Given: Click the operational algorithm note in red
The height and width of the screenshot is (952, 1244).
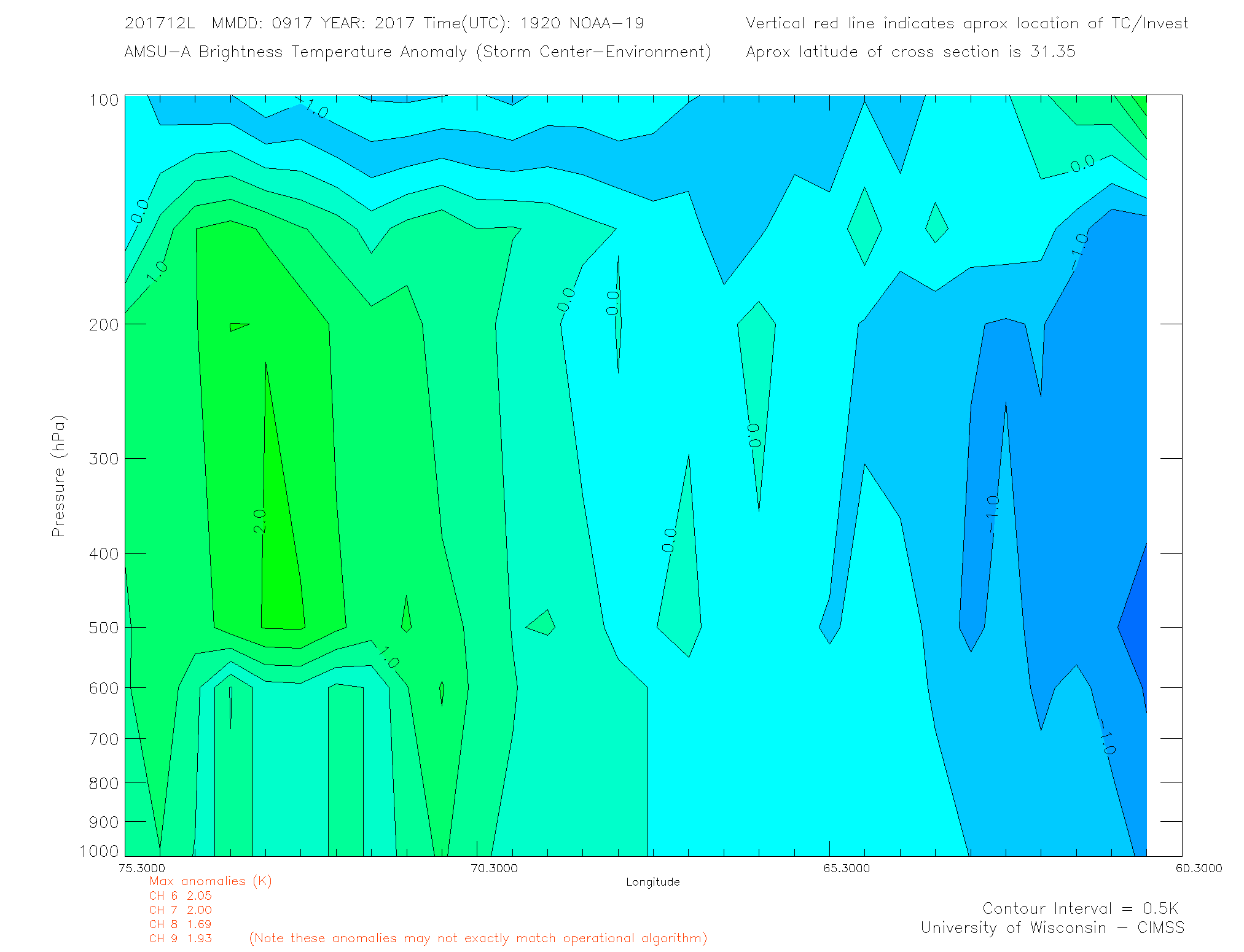Looking at the screenshot, I should 478,938.
